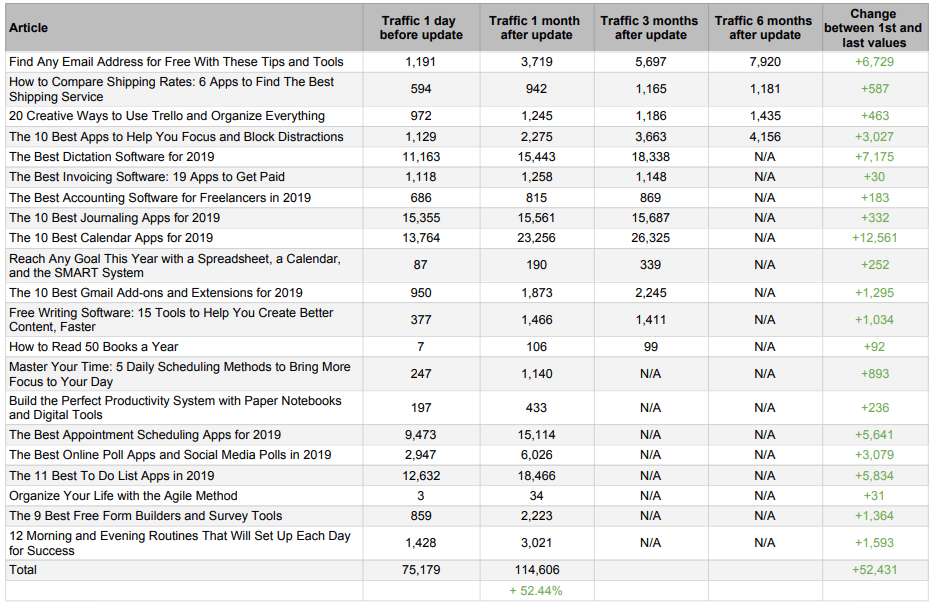Viewport: 933px width, 605px height.
Task: Select Change between 1st and last values header
Action: (x=874, y=28)
